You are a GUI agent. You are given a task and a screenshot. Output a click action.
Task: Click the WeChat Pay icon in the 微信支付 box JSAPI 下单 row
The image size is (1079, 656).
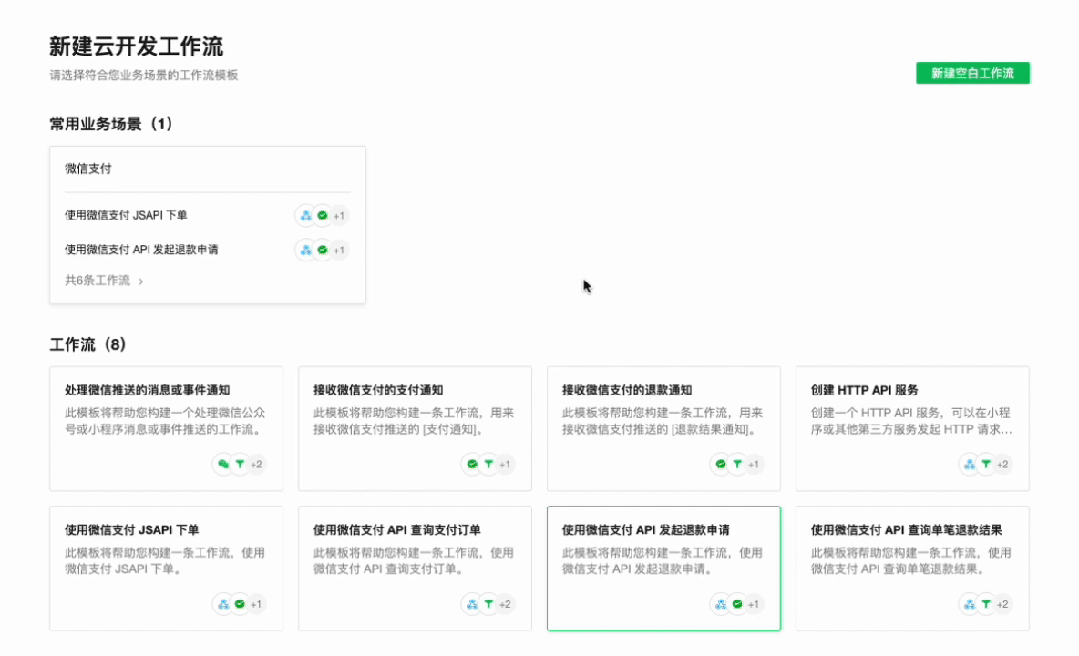323,215
